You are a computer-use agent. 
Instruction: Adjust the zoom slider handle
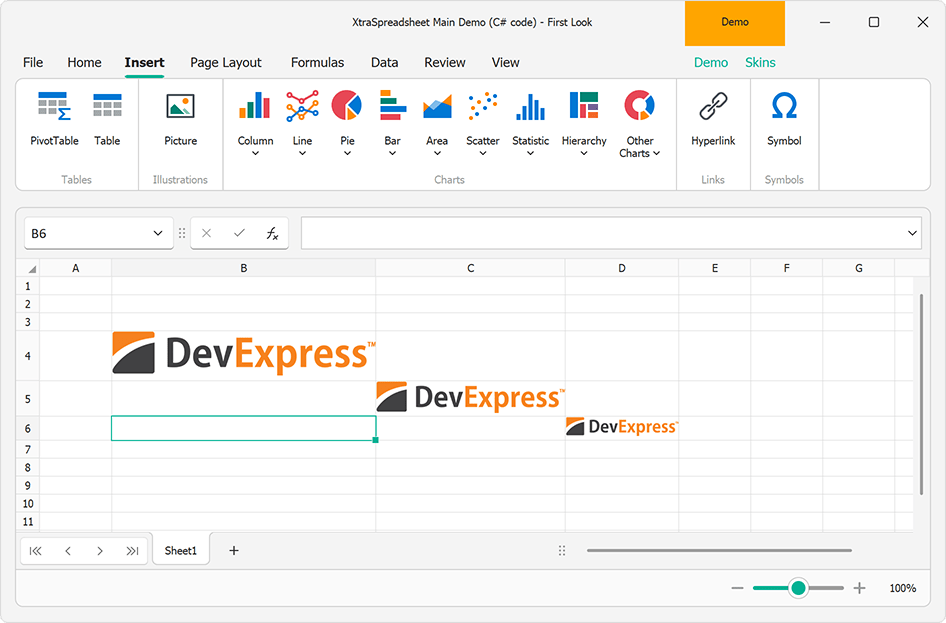click(797, 588)
